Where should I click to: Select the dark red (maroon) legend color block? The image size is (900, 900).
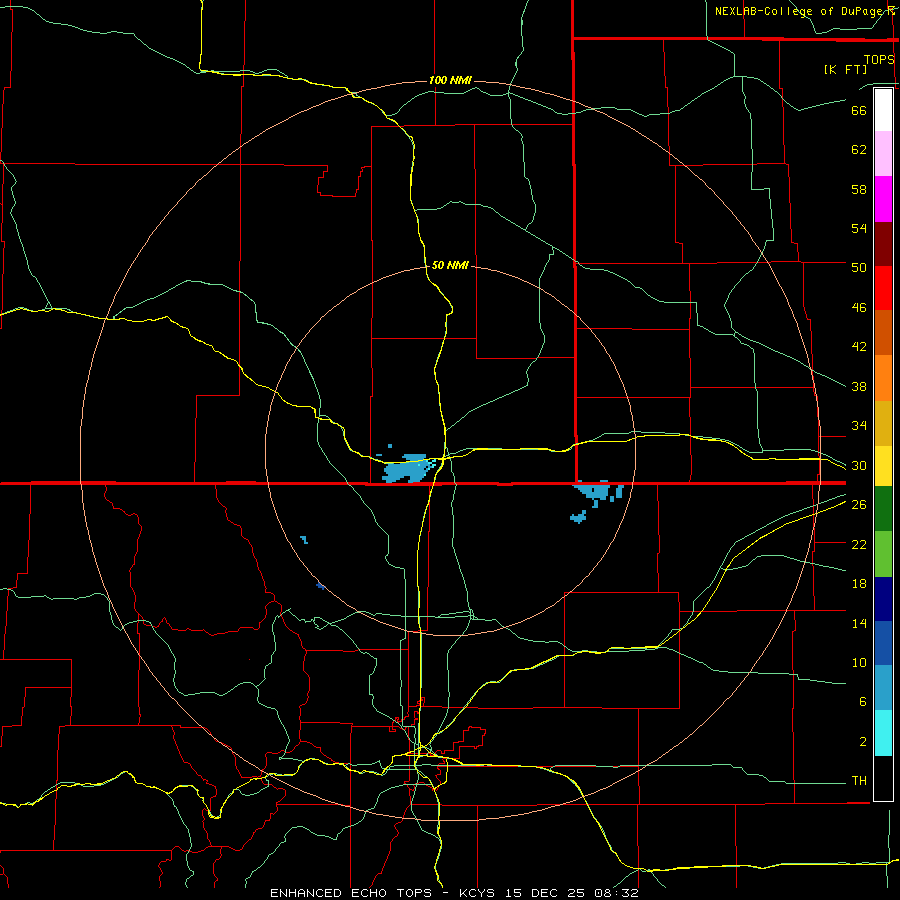pyautogui.click(x=883, y=244)
